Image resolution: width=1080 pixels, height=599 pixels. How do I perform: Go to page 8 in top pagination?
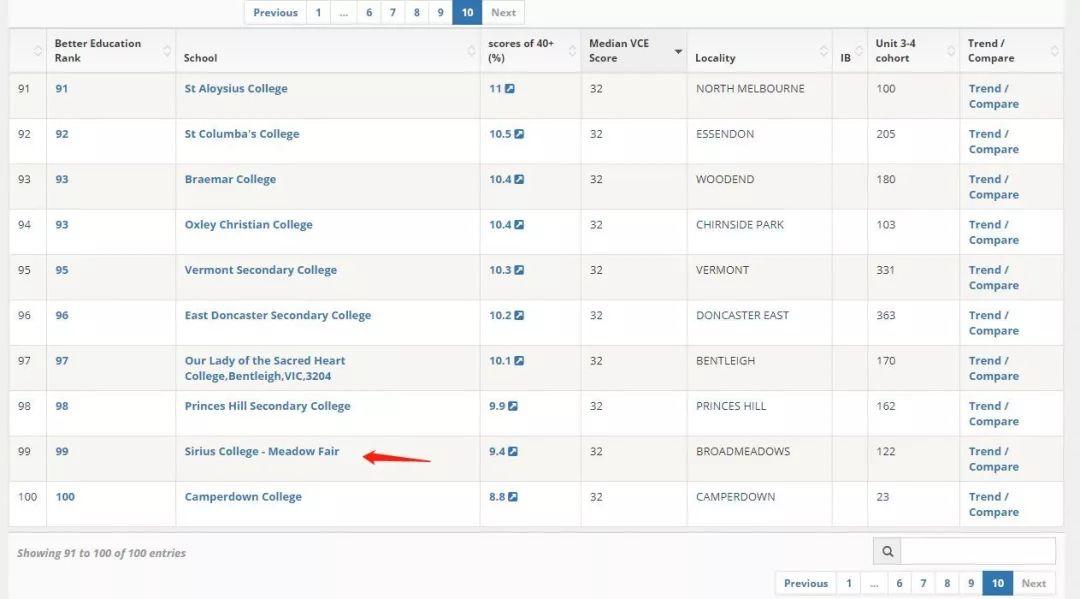point(417,12)
